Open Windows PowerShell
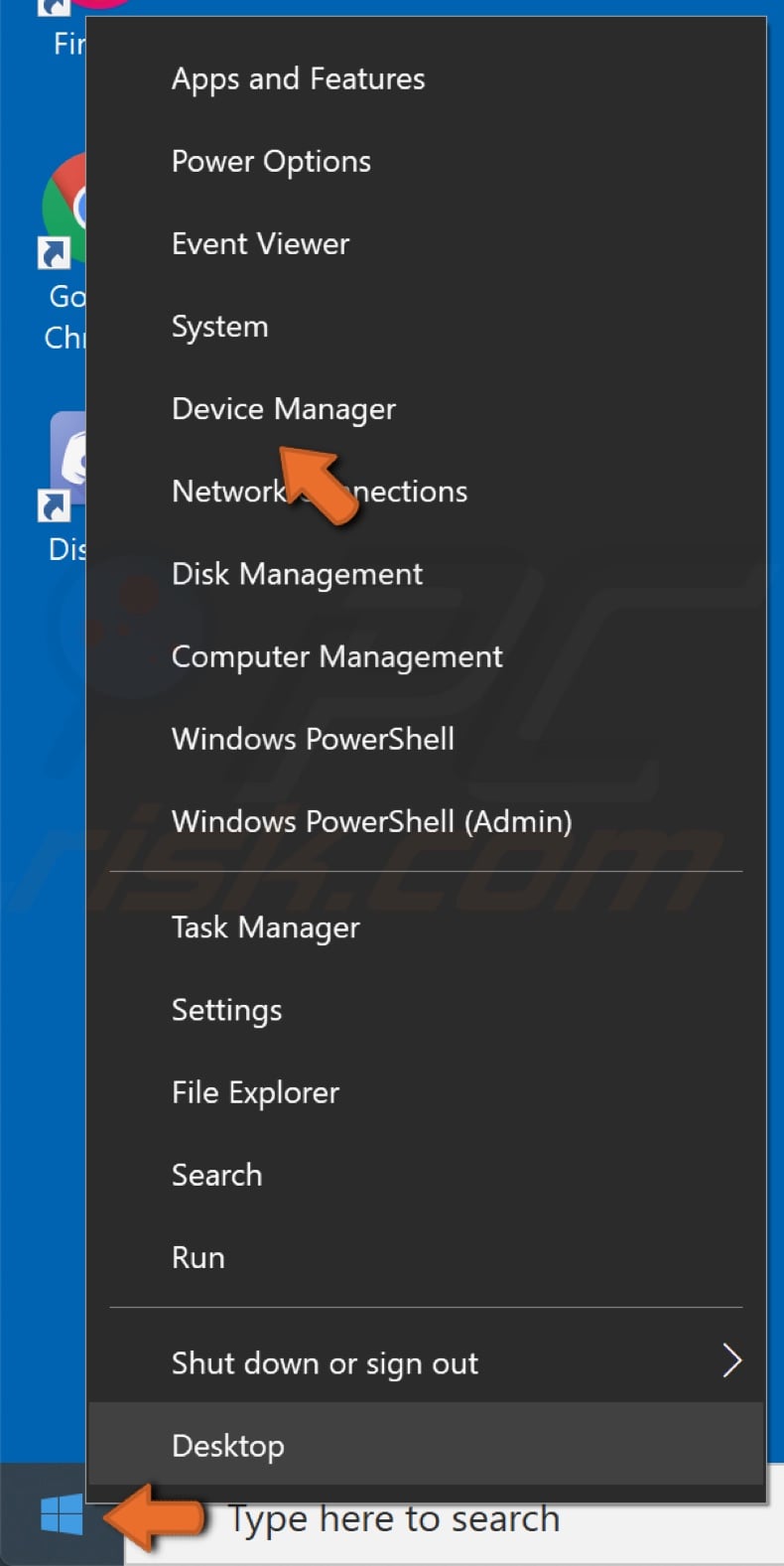 pyautogui.click(x=313, y=739)
